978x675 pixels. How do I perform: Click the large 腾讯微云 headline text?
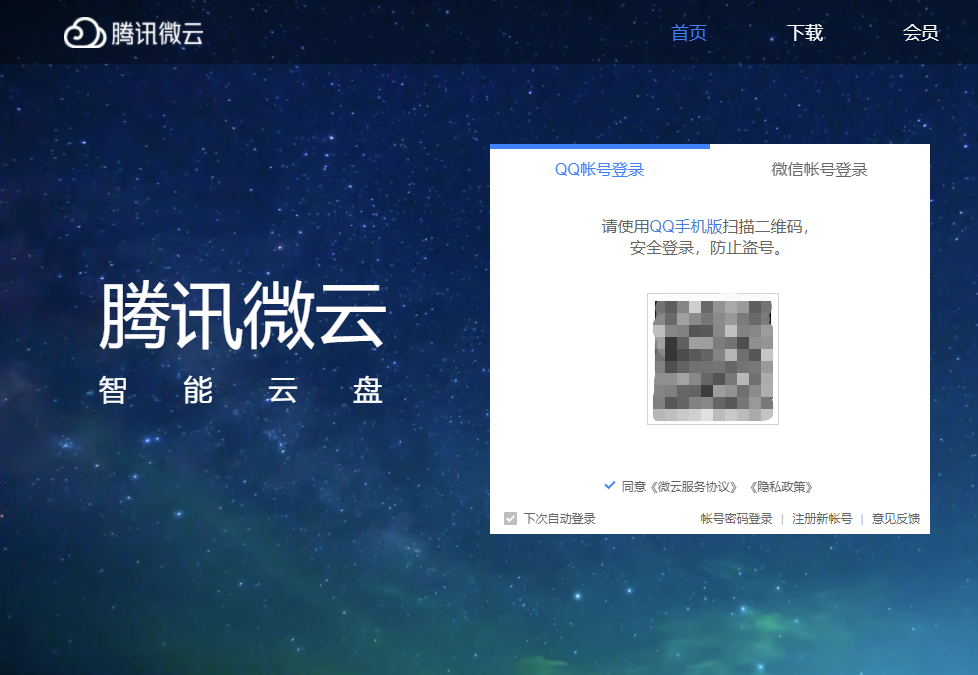point(243,315)
